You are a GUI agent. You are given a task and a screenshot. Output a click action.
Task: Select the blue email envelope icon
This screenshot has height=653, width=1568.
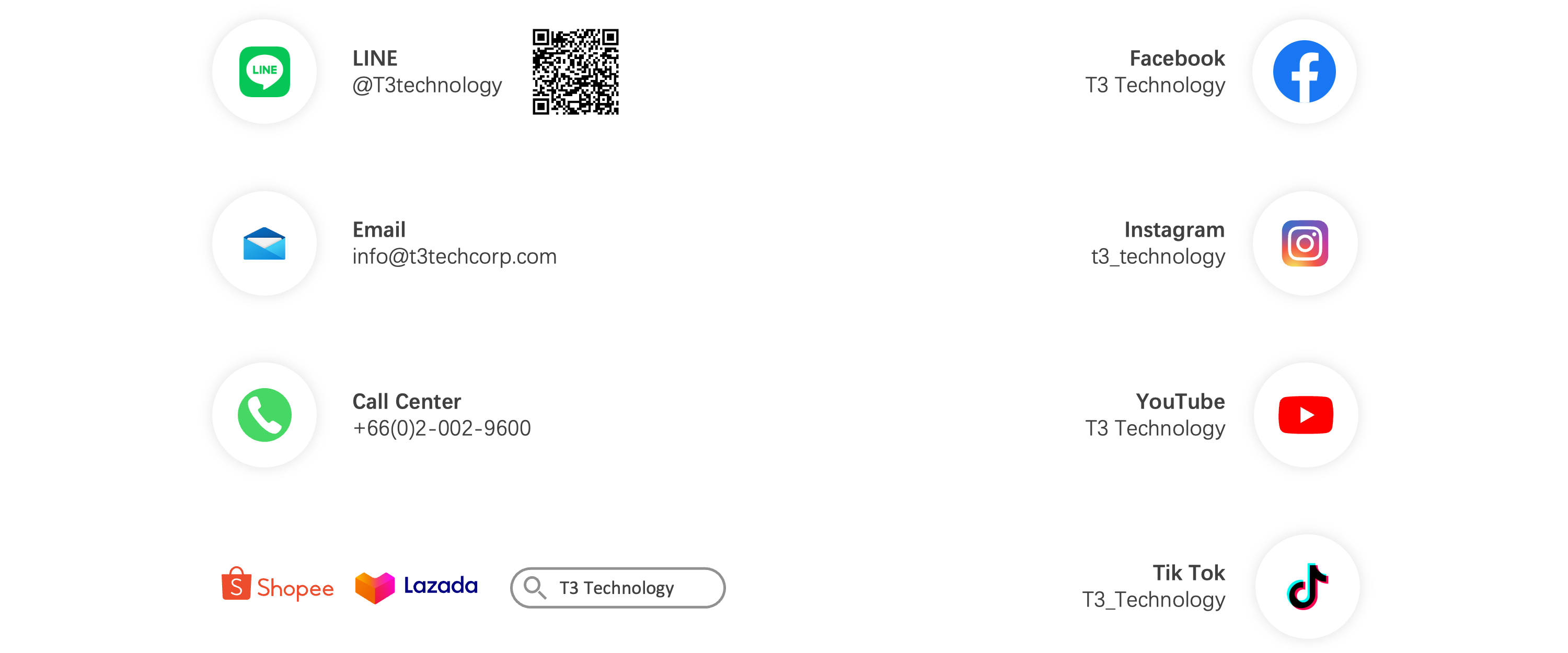[264, 243]
